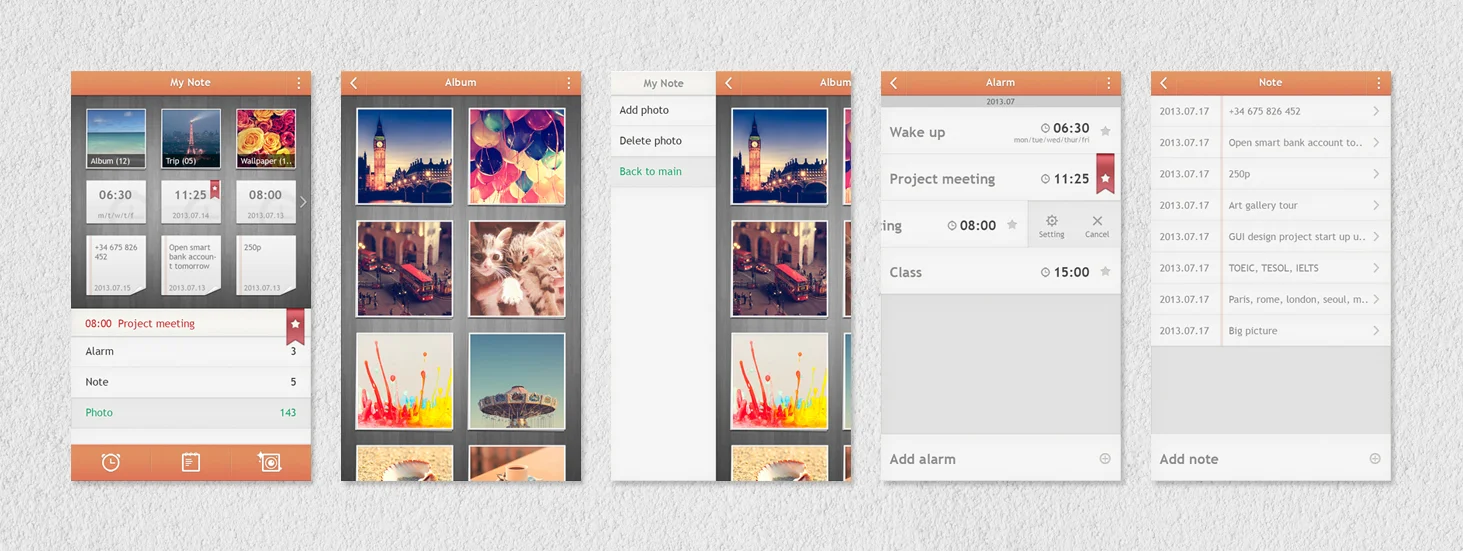The height and width of the screenshot is (551, 1463).
Task: Open the Album (12) thumbnail
Action: pos(116,139)
